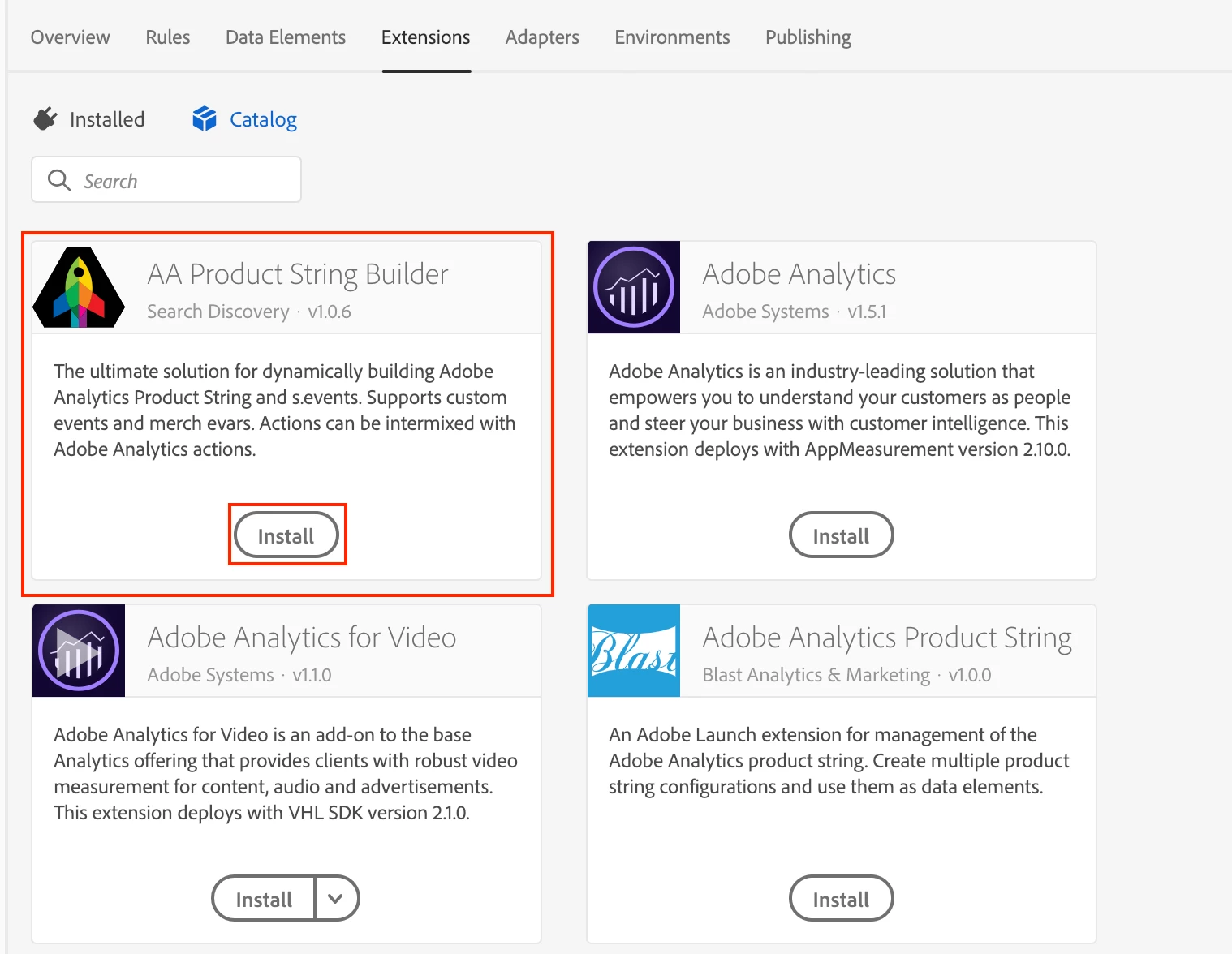1232x954 pixels.
Task: Install the Adobe Analytics extension
Action: [842, 535]
